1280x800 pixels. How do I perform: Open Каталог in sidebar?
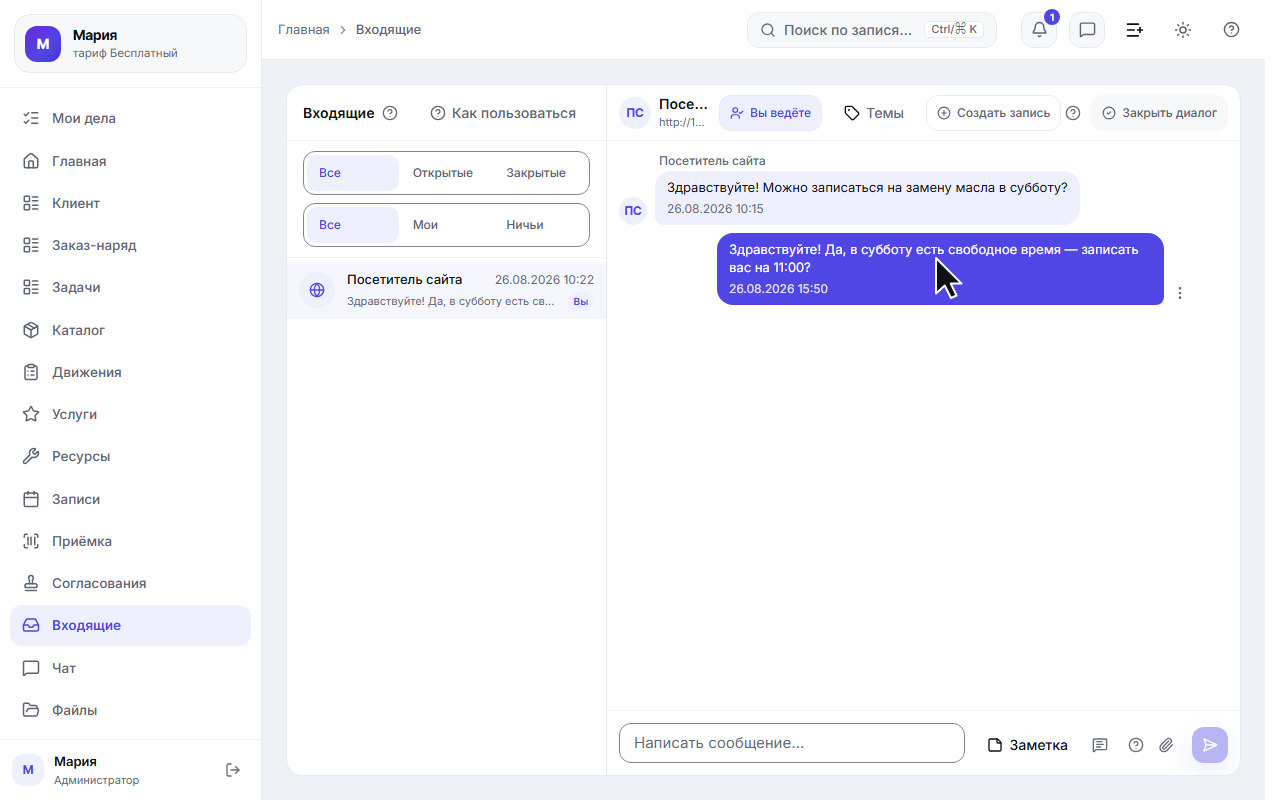point(130,330)
